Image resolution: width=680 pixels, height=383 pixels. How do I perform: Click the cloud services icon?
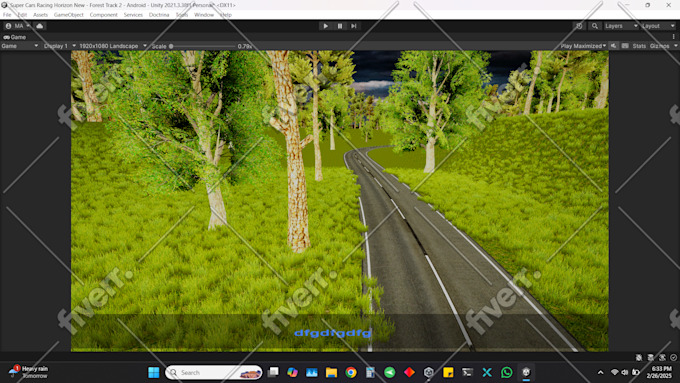pos(40,26)
